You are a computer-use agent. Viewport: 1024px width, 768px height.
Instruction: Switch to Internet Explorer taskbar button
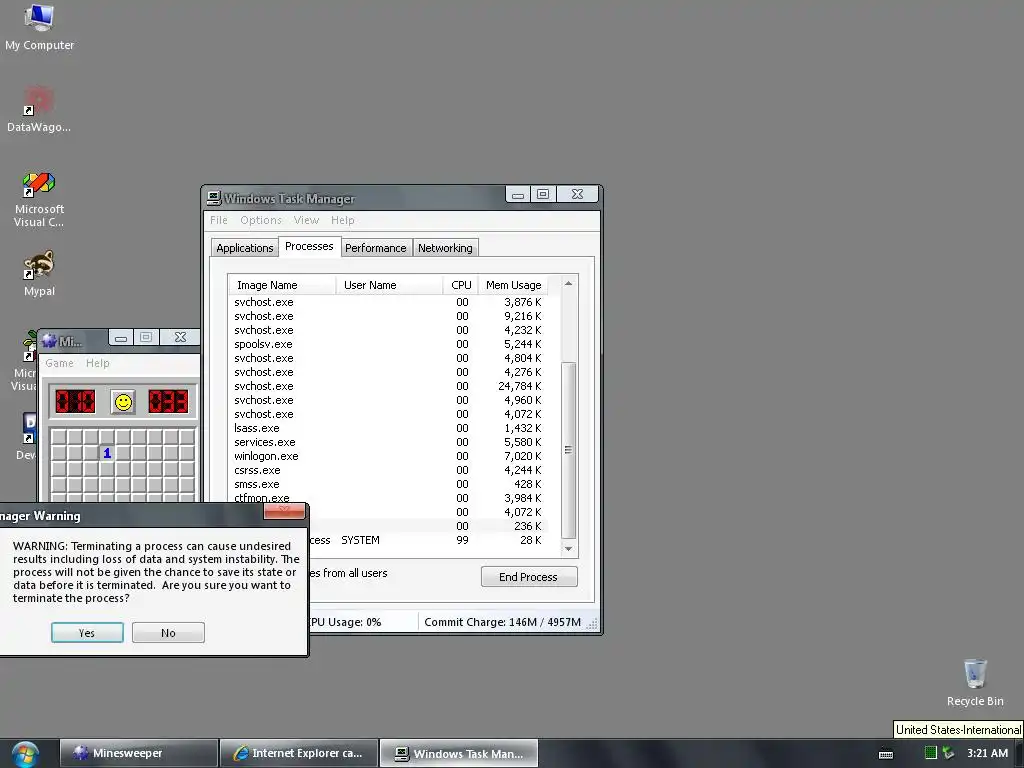(x=299, y=754)
